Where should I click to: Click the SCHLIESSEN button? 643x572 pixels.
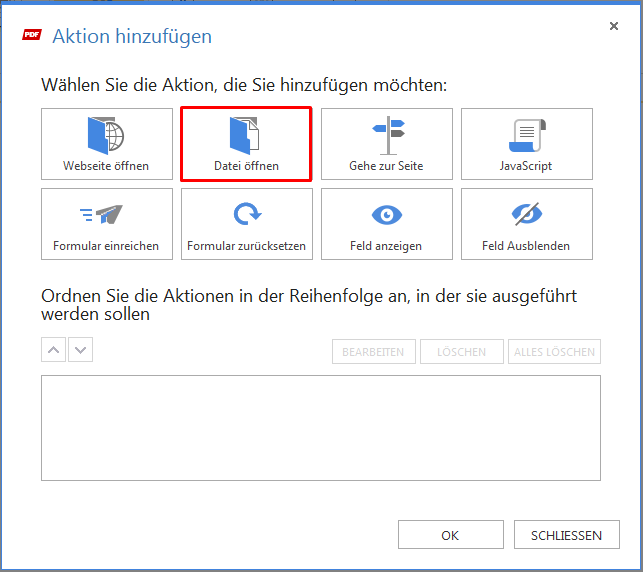tap(567, 535)
